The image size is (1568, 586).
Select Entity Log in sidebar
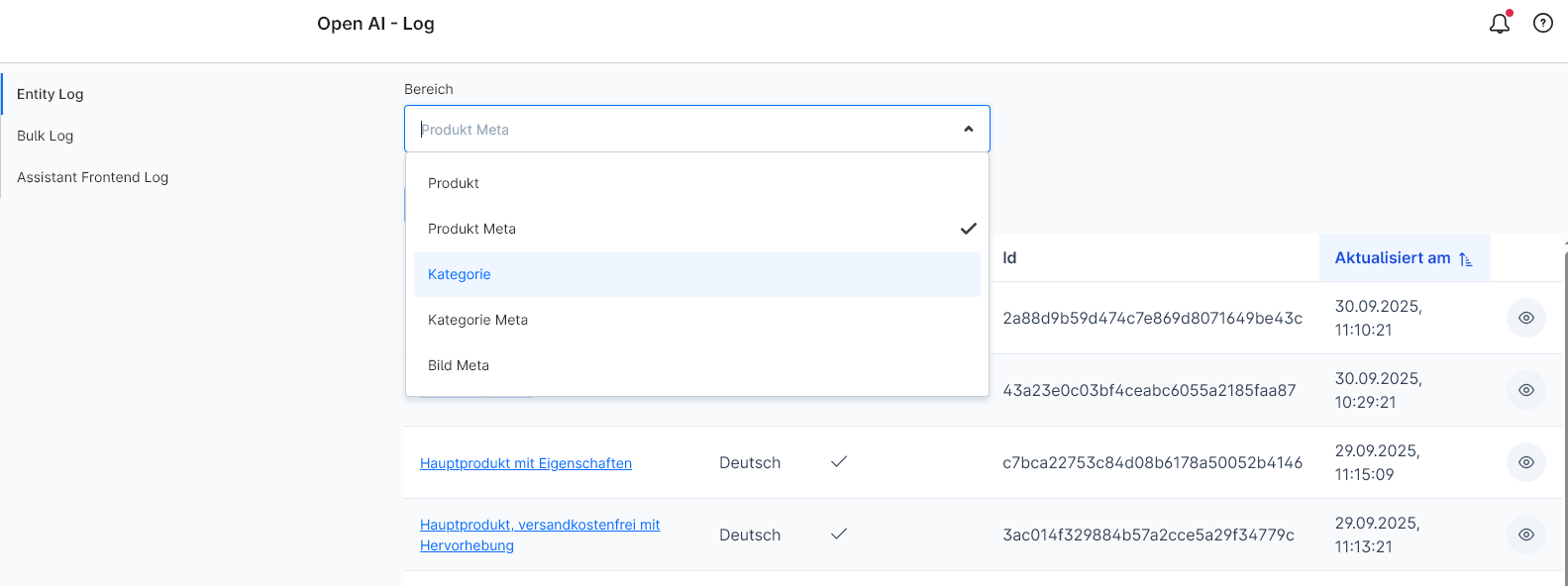pyautogui.click(x=51, y=94)
